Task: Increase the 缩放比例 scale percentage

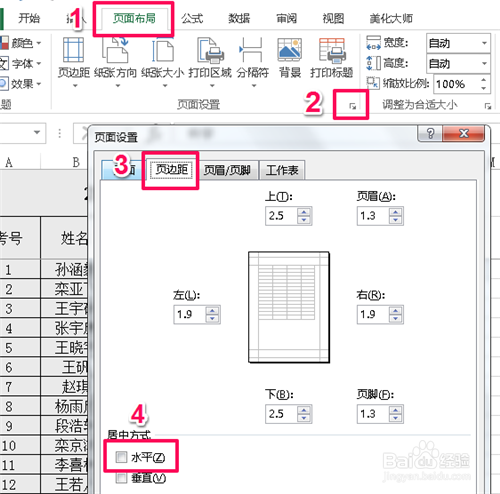Action: click(484, 80)
